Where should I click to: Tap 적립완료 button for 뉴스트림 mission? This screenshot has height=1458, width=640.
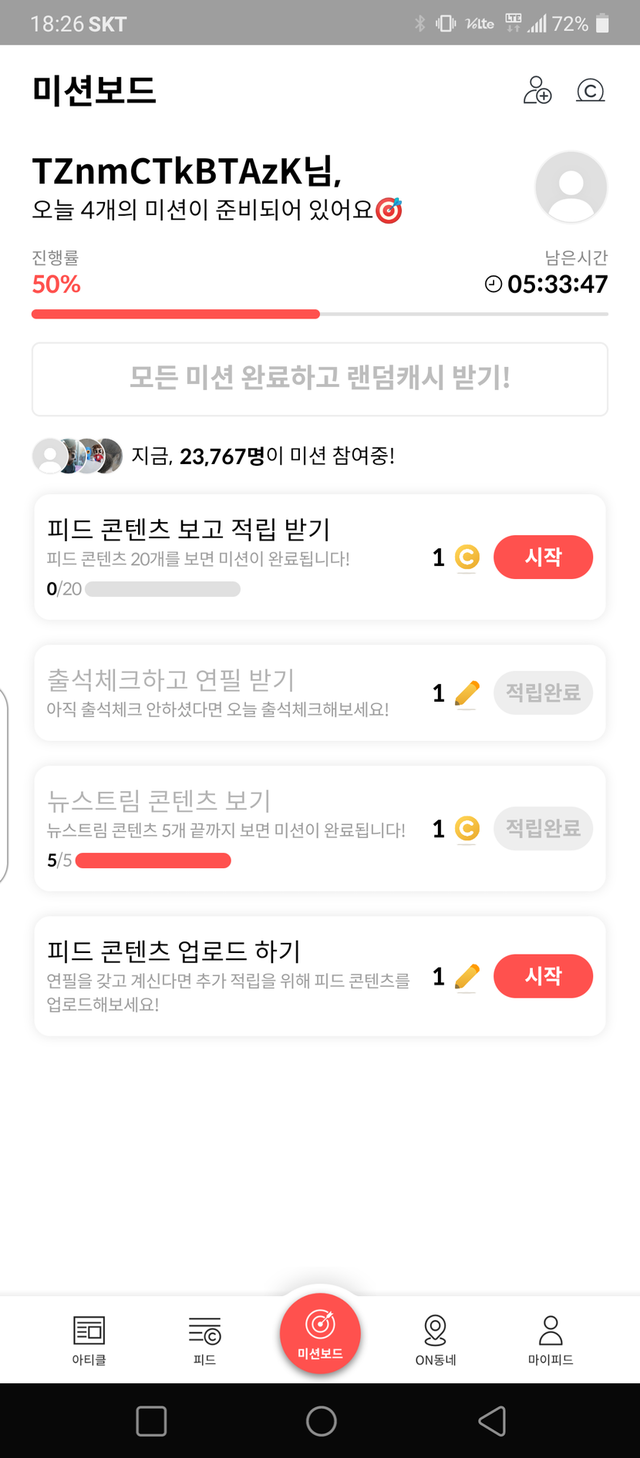pyautogui.click(x=543, y=828)
